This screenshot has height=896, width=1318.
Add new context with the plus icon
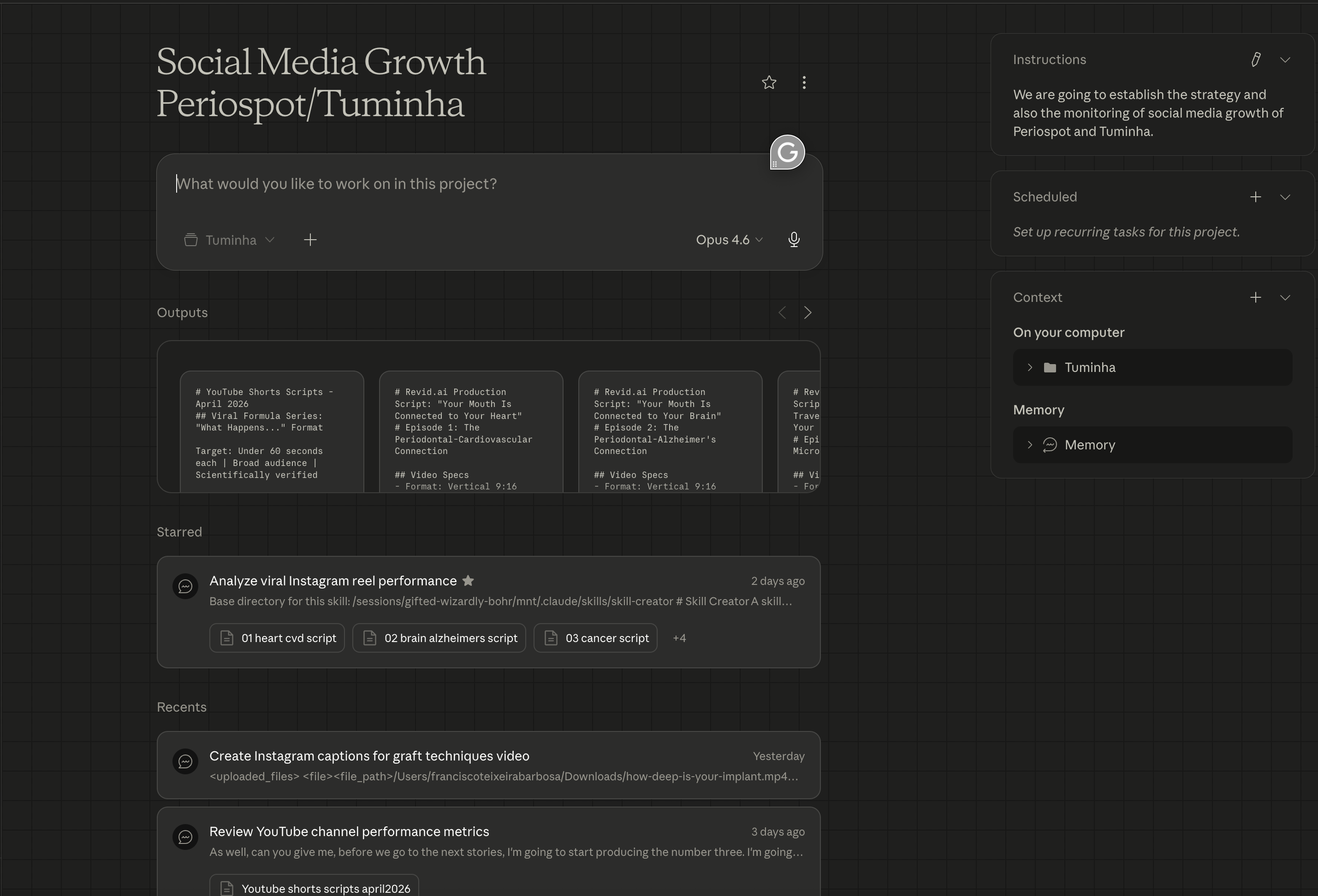coord(1256,297)
